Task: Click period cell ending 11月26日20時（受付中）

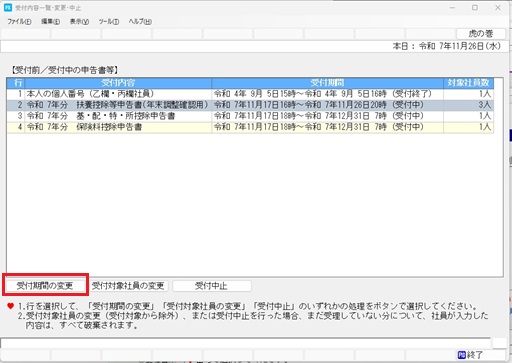Action: tap(327, 105)
